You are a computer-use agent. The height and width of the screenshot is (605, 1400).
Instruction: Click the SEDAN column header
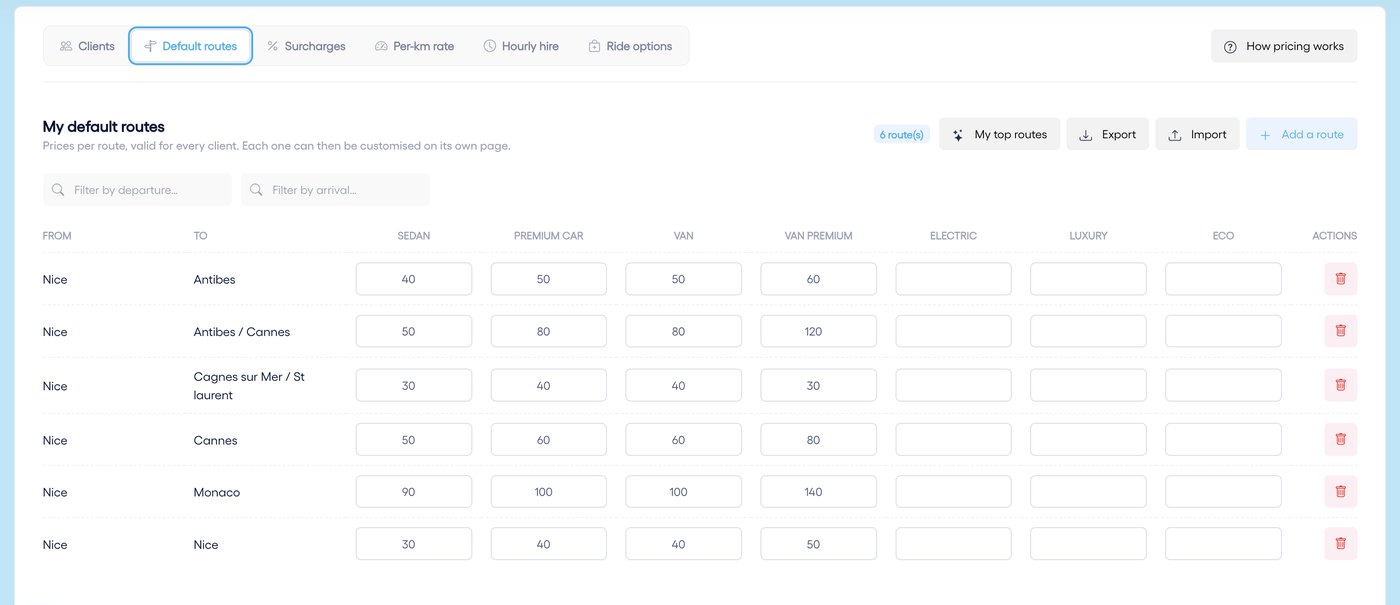(x=414, y=236)
